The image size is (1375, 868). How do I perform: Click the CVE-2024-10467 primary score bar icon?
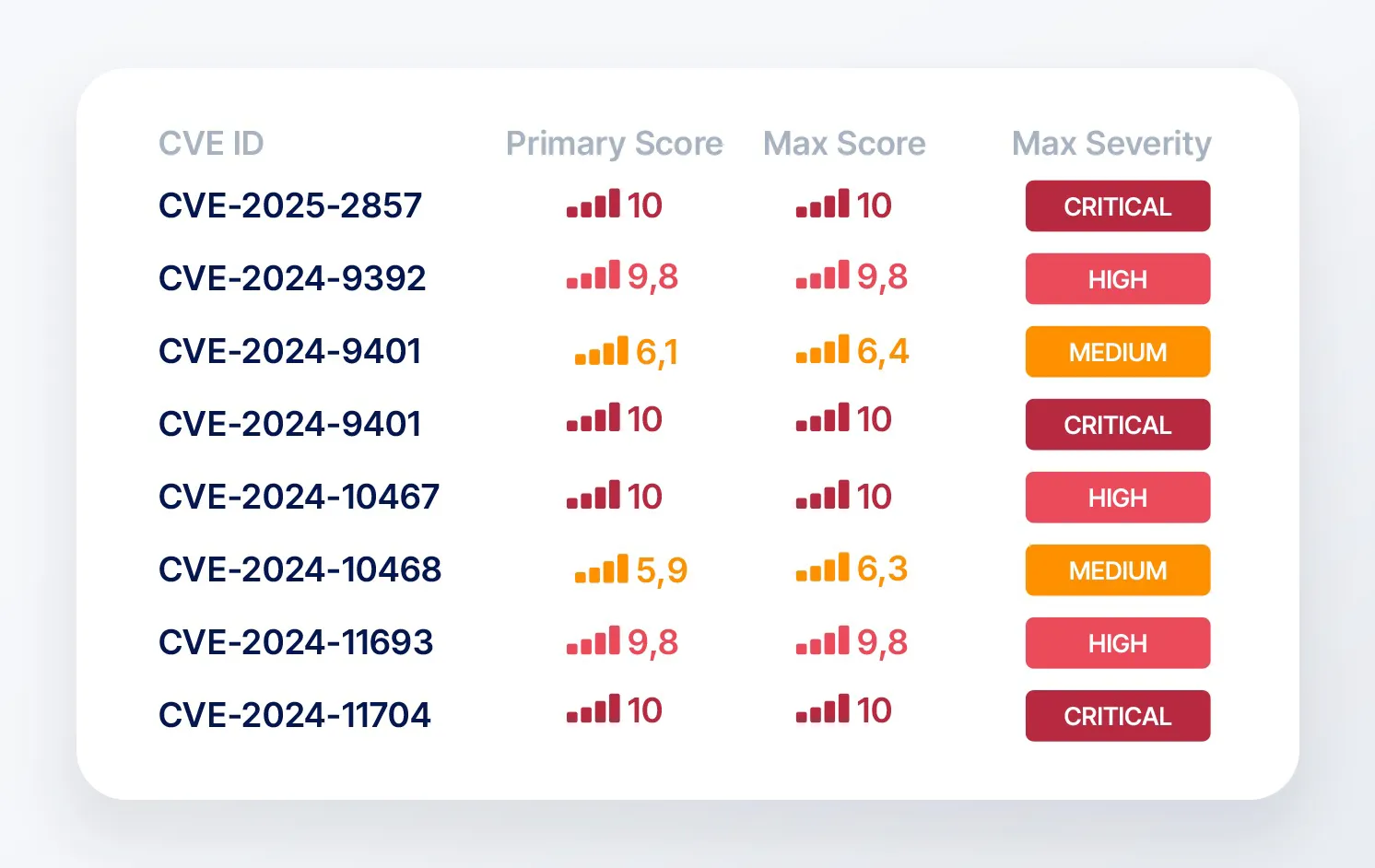pyautogui.click(x=593, y=495)
